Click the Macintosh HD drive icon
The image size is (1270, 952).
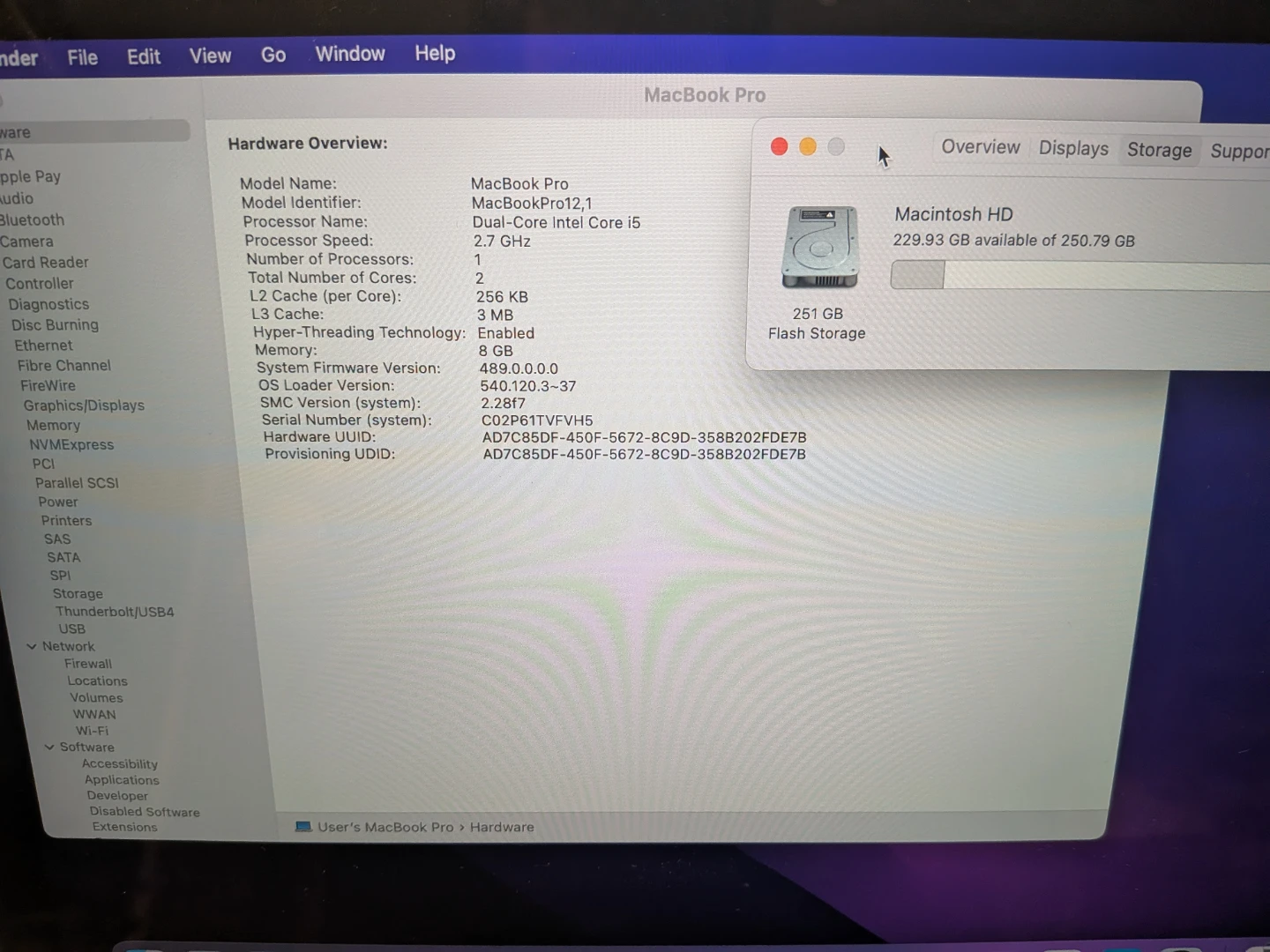(x=820, y=247)
